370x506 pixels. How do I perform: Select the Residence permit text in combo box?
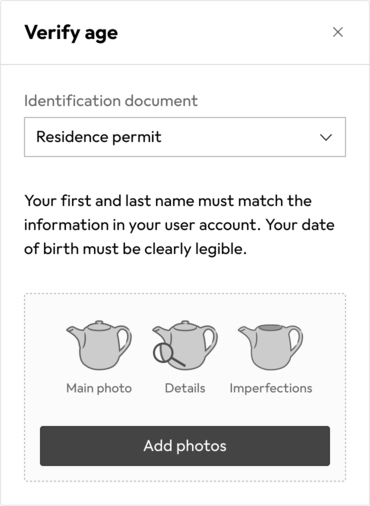pyautogui.click(x=99, y=137)
